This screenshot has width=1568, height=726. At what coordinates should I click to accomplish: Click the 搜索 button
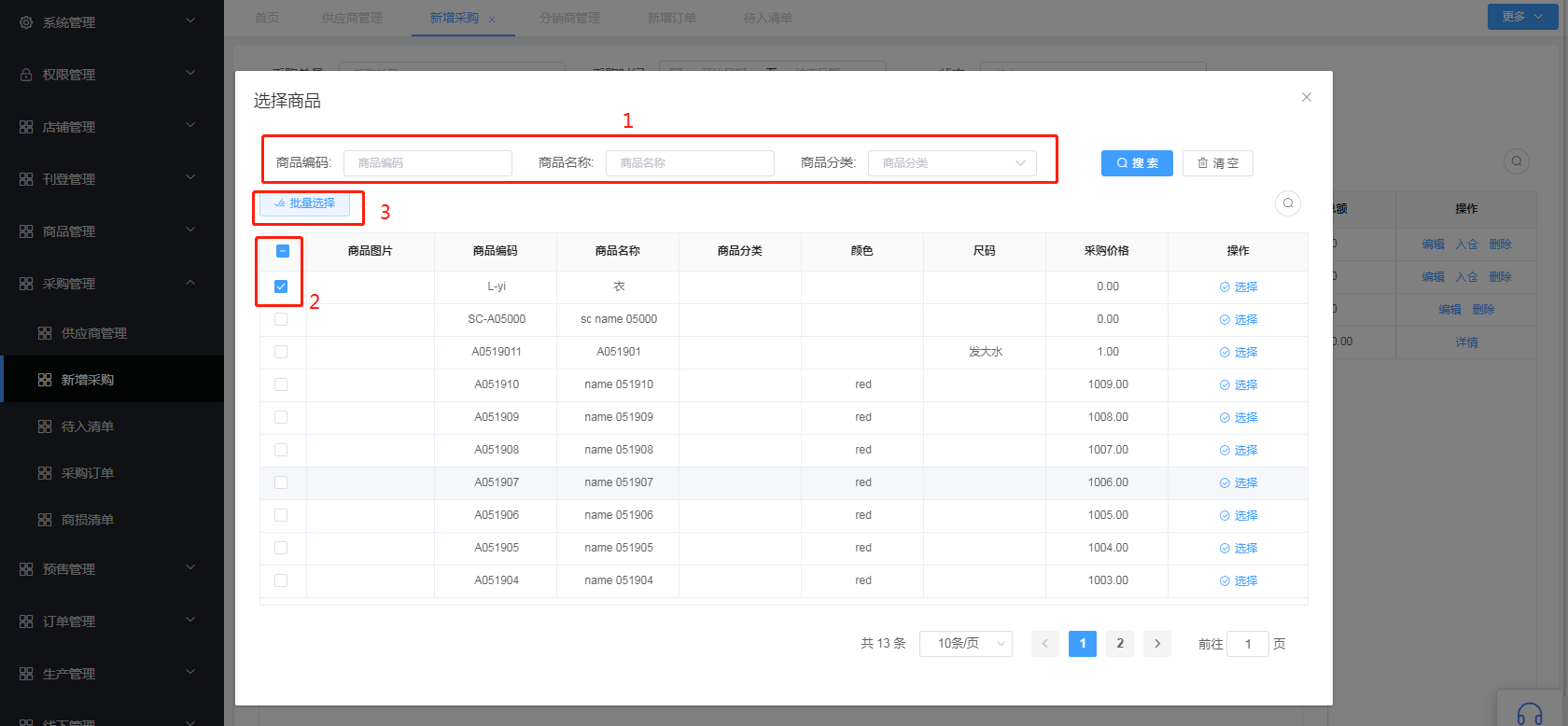click(1137, 163)
